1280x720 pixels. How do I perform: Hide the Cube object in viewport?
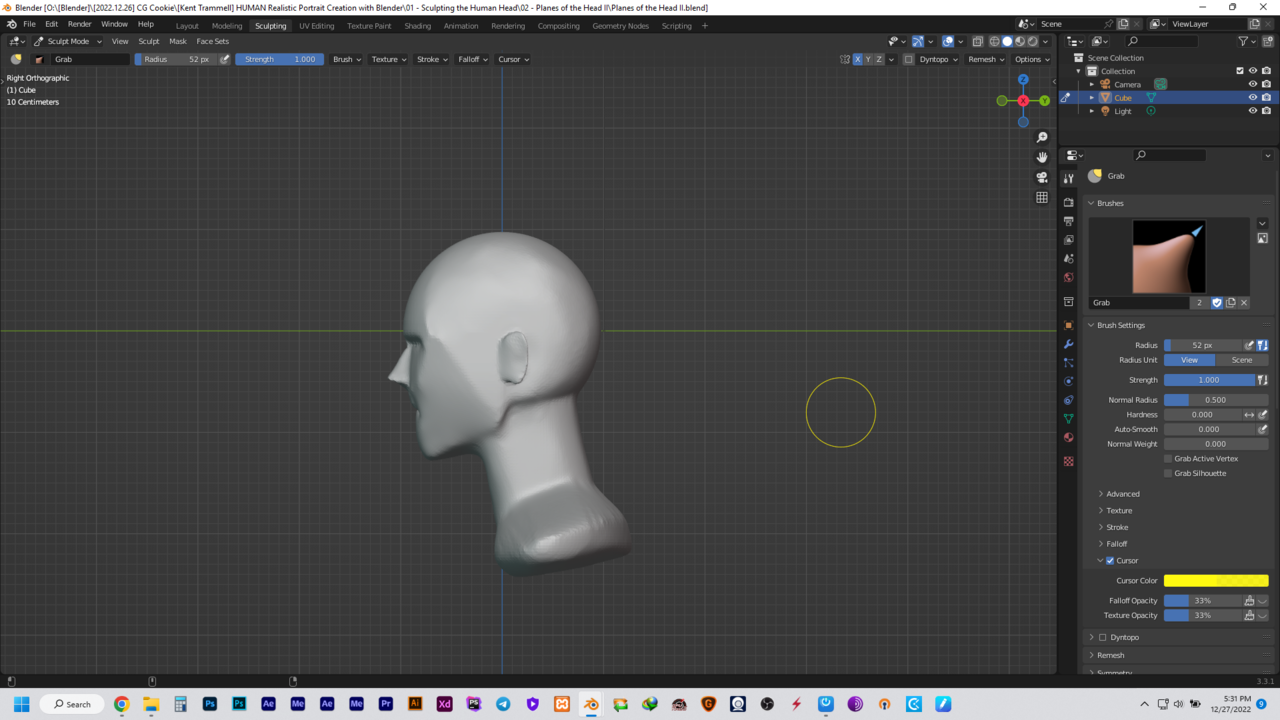click(1252, 98)
